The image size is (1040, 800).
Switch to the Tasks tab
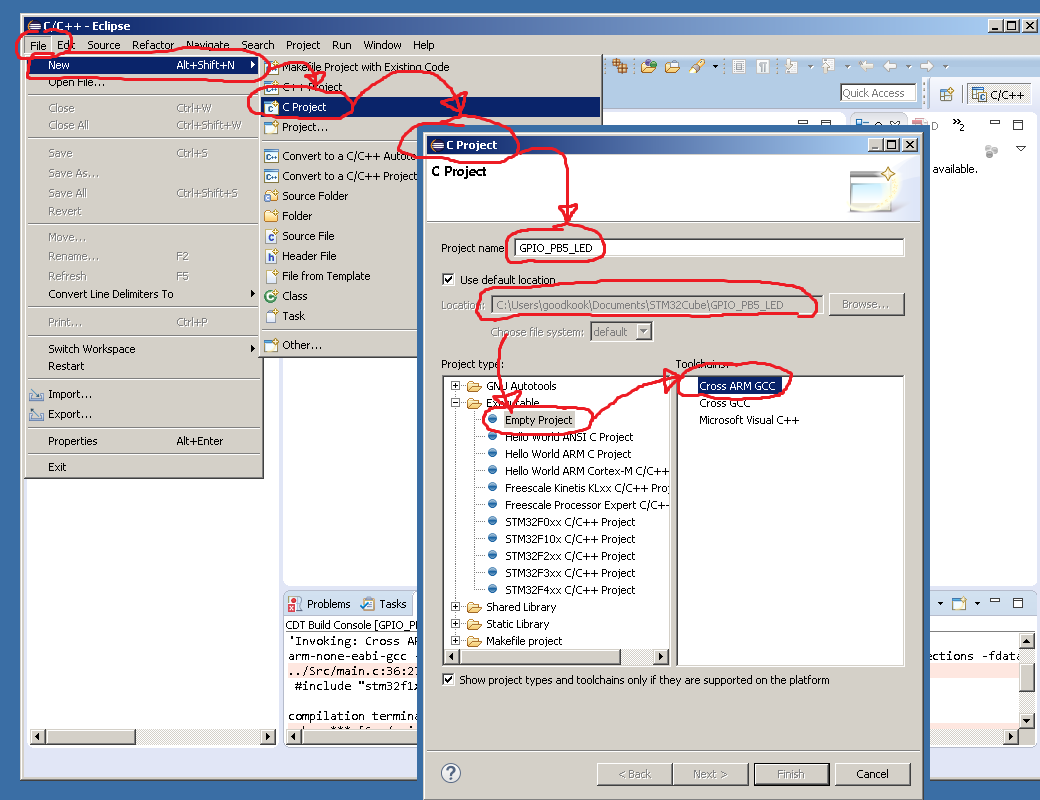coord(384,604)
